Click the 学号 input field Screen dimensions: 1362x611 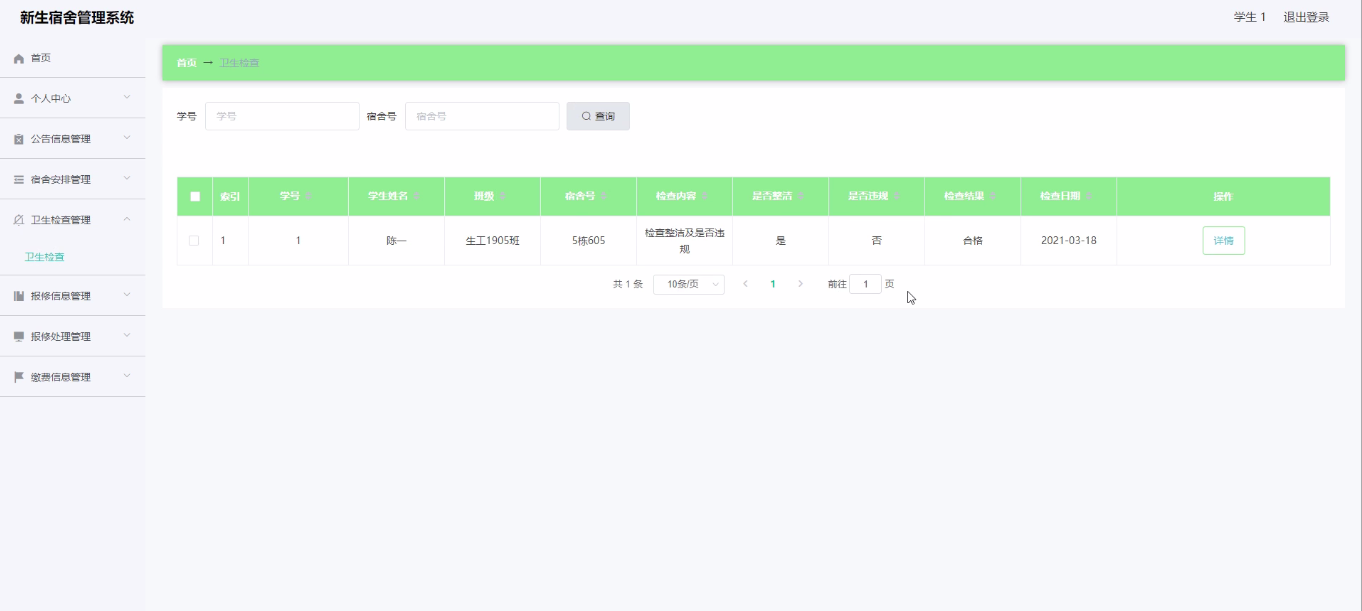pos(282,116)
